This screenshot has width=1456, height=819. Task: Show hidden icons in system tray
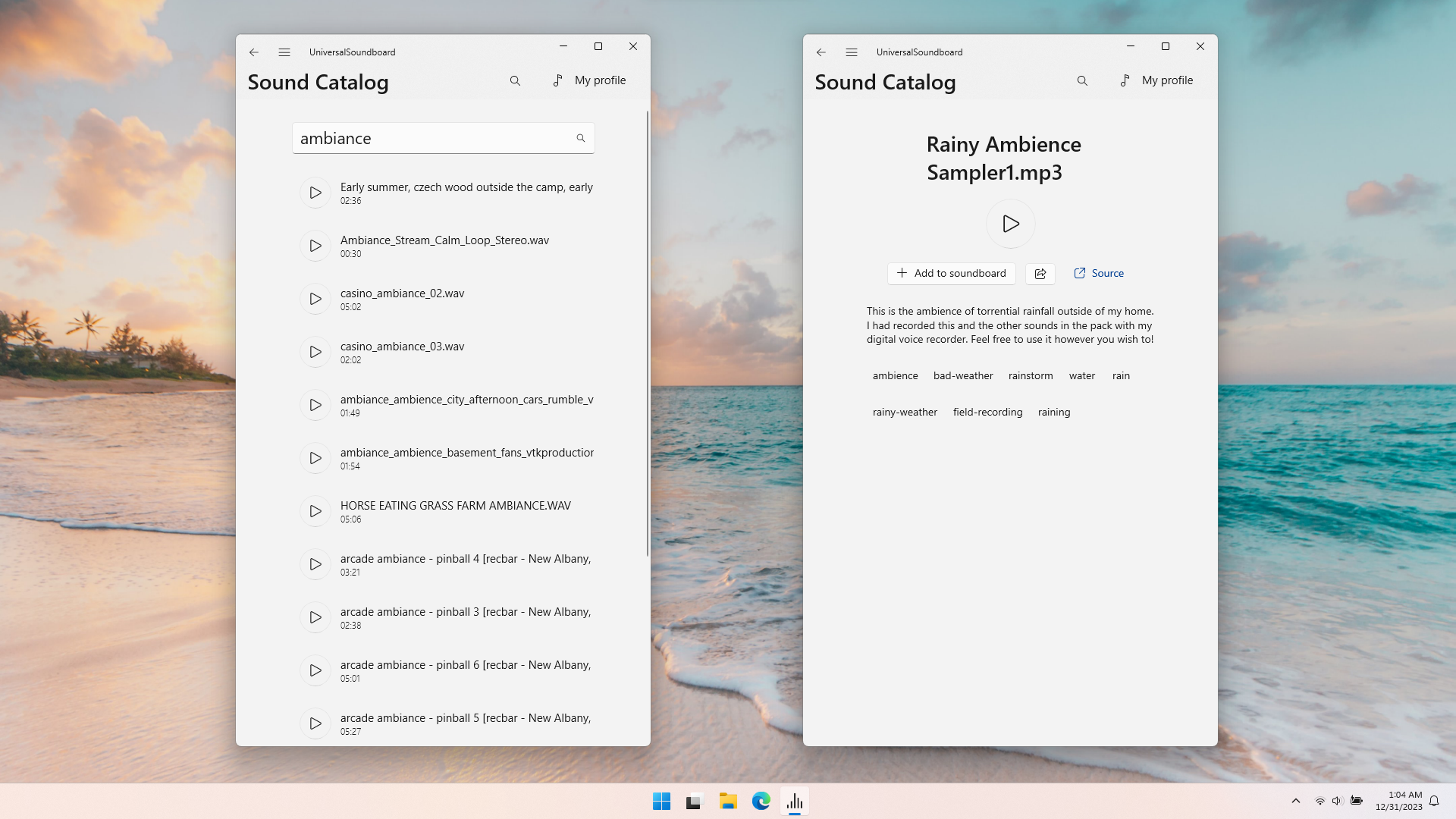tap(1295, 801)
